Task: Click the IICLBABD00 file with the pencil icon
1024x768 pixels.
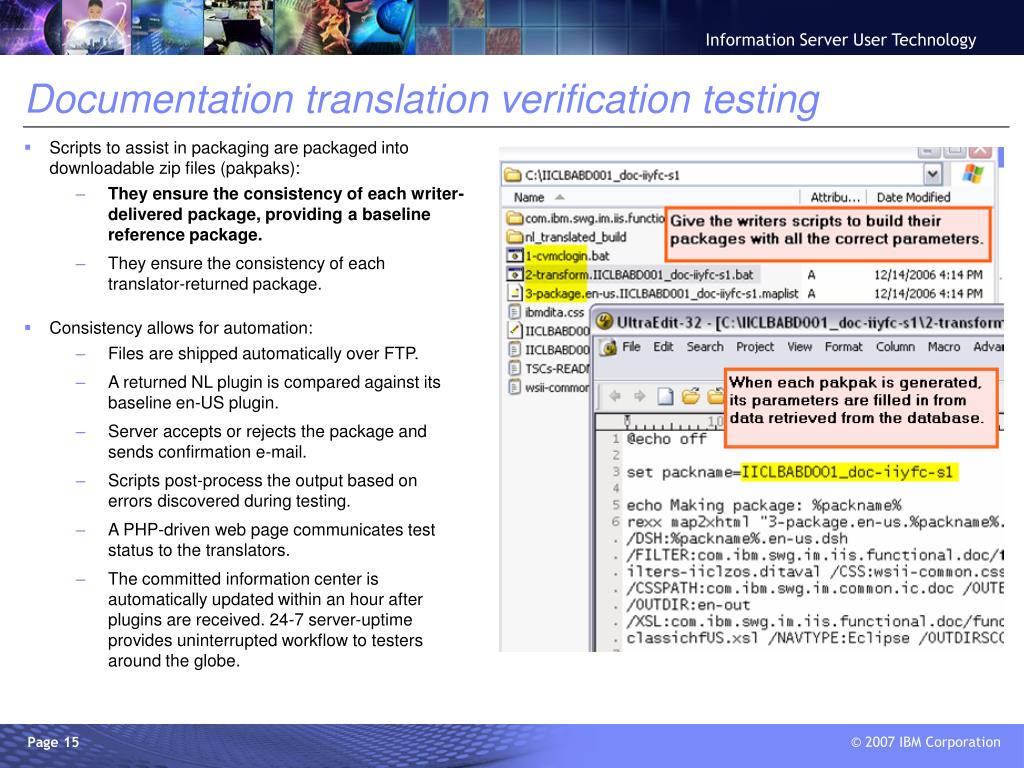Action: coord(515,331)
